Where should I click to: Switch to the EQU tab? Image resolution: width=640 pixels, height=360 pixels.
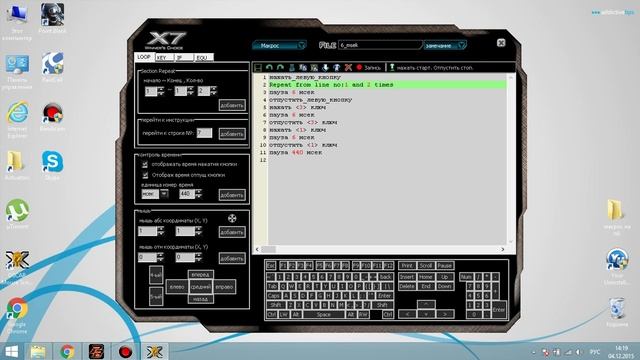tap(204, 57)
